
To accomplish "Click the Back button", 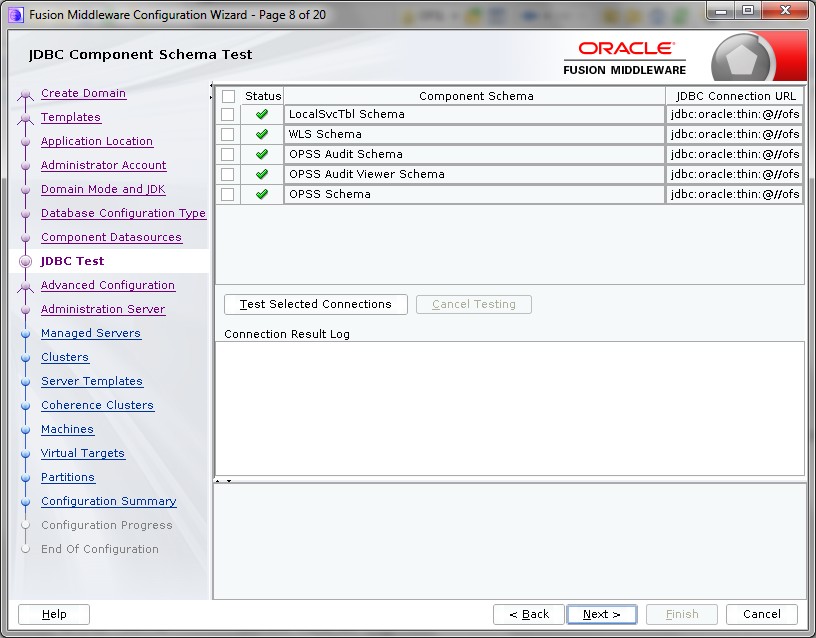I will [x=529, y=614].
